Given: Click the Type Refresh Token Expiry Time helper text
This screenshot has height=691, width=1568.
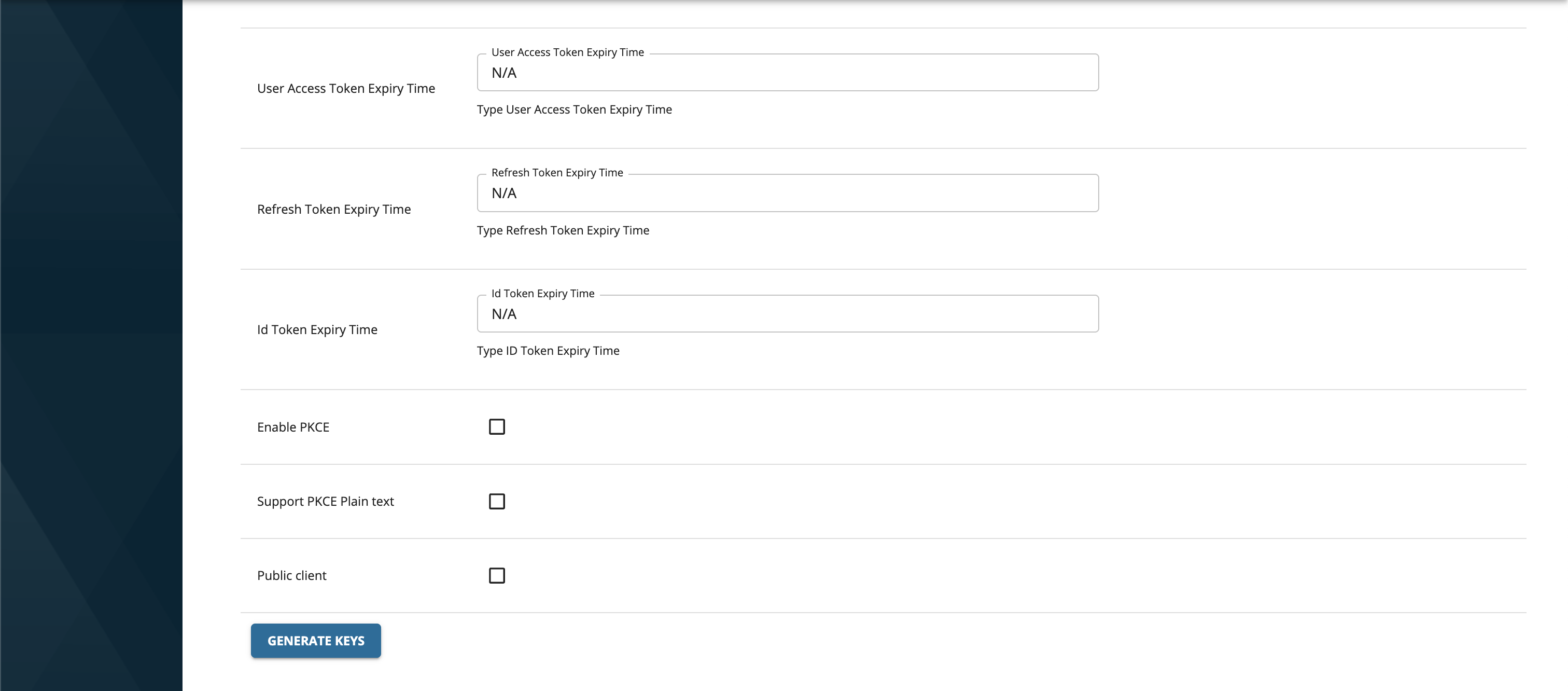Looking at the screenshot, I should coord(563,230).
